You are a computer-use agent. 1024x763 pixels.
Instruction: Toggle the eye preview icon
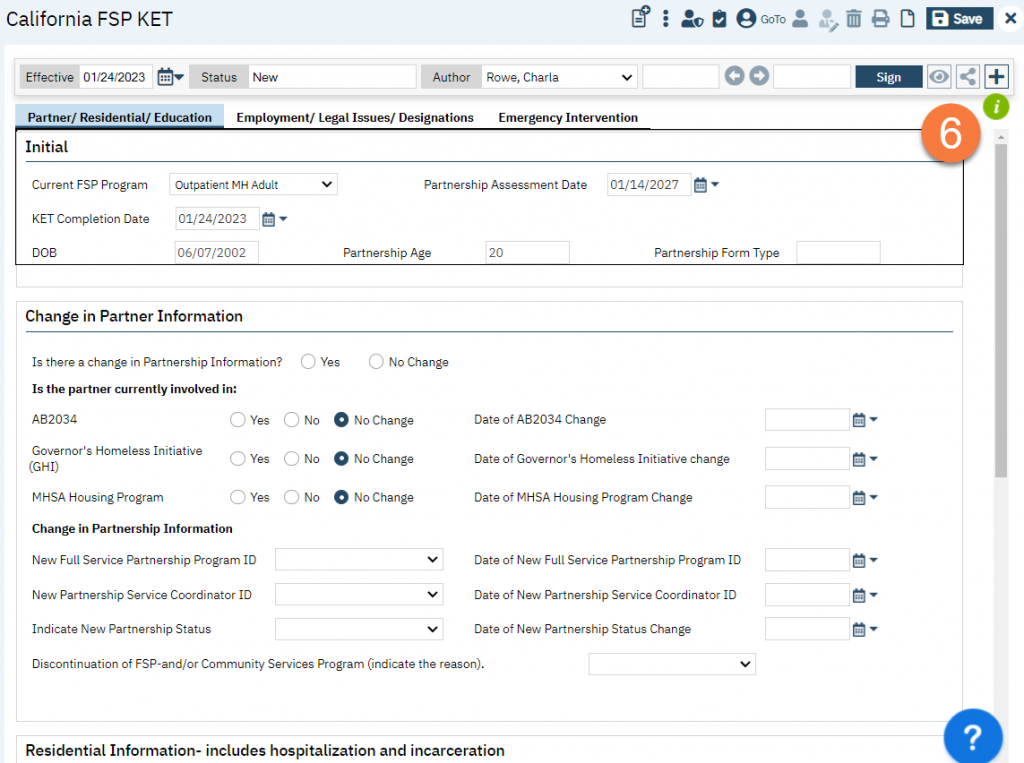click(938, 77)
